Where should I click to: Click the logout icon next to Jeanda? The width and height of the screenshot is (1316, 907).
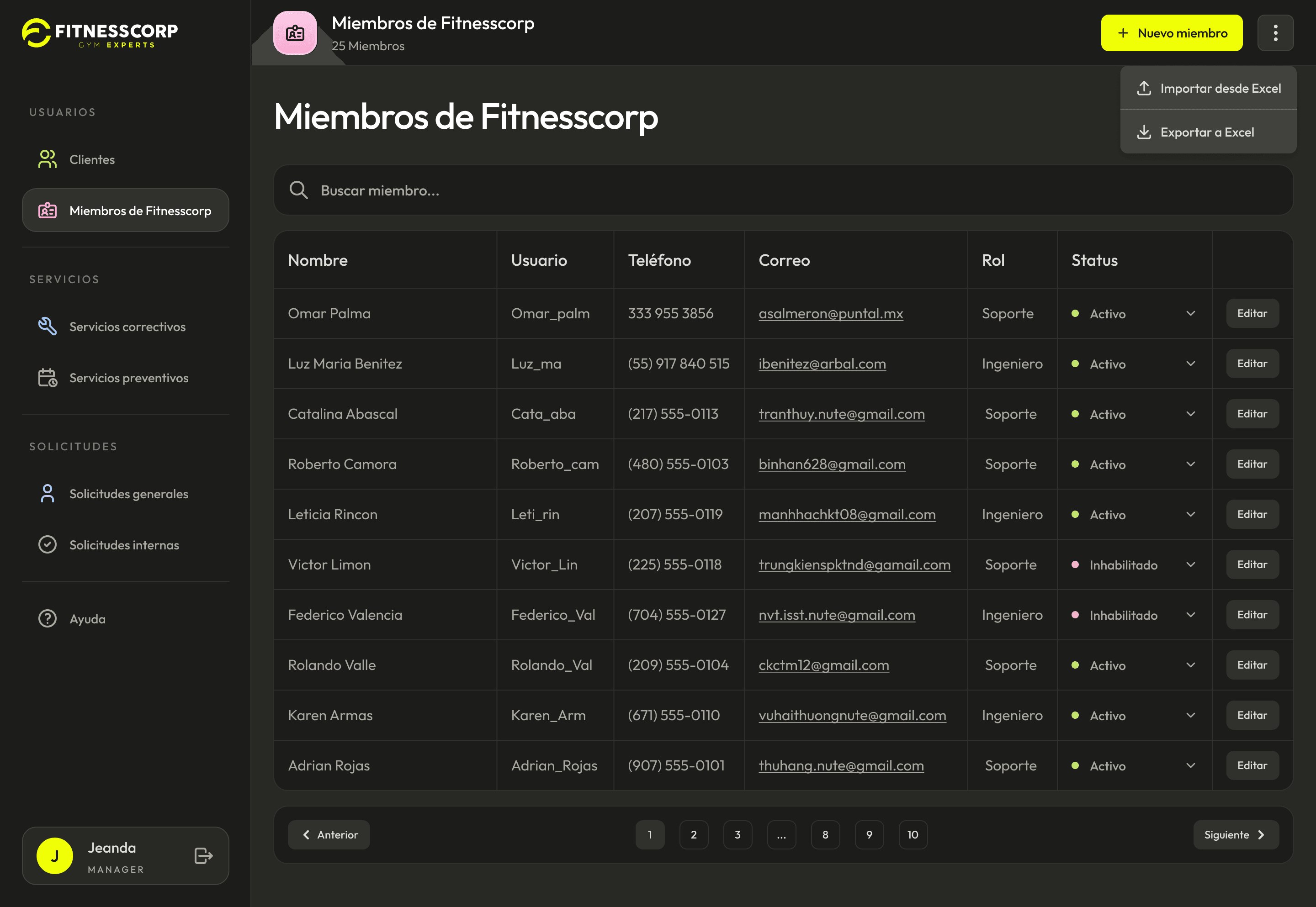[203, 855]
